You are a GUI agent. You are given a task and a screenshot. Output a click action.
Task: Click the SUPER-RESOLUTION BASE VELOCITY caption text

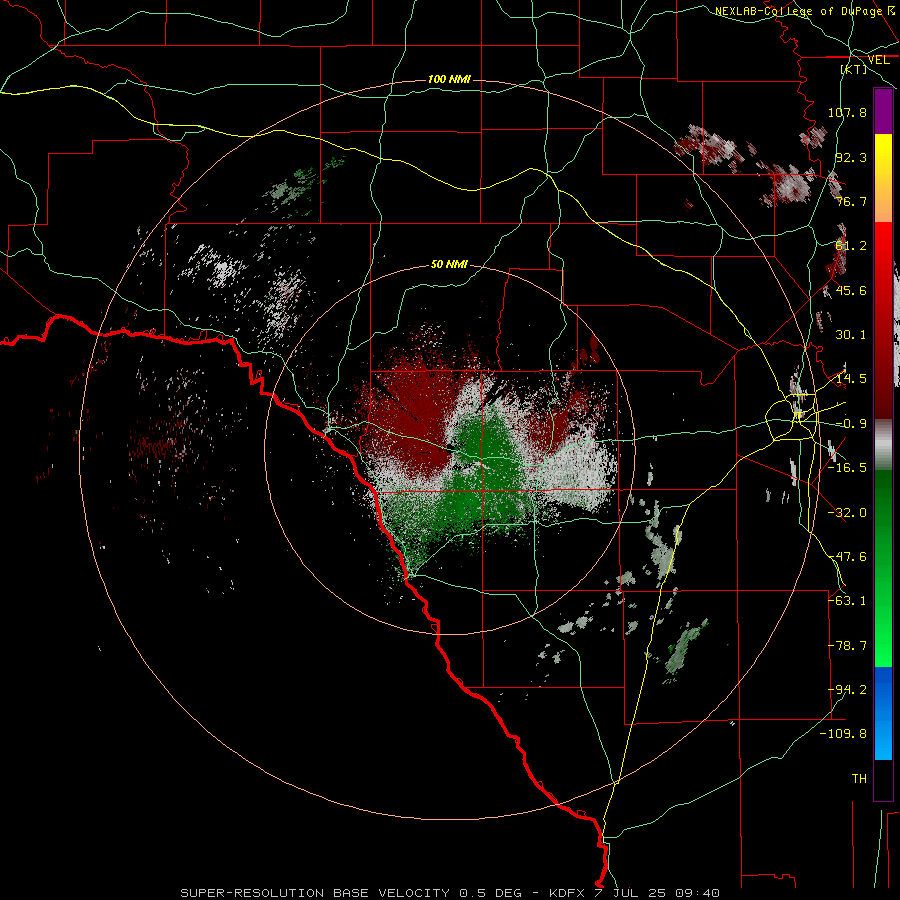tap(315, 893)
